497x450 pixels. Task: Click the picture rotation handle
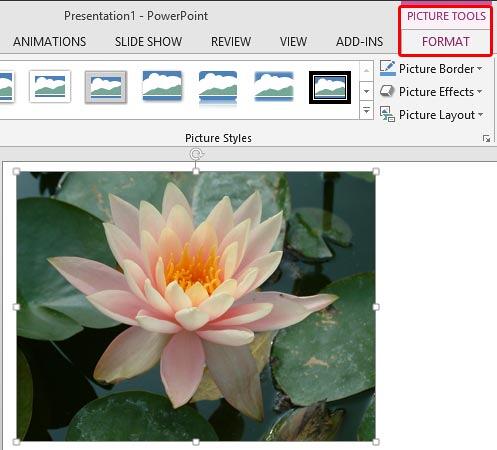pyautogui.click(x=196, y=154)
